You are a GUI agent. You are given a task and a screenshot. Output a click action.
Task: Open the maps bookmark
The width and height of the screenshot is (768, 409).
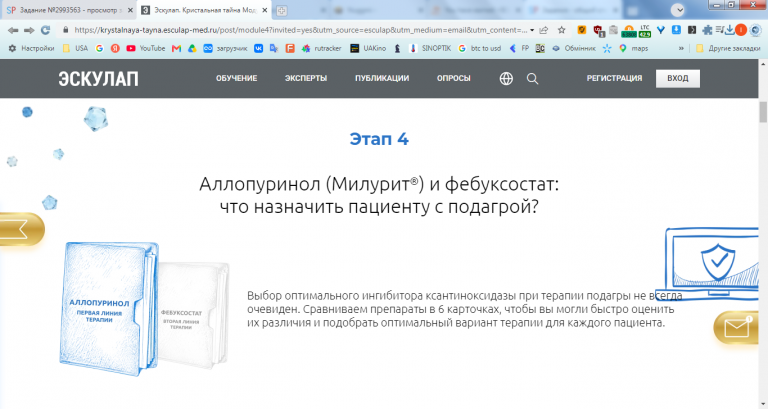pyautogui.click(x=633, y=48)
